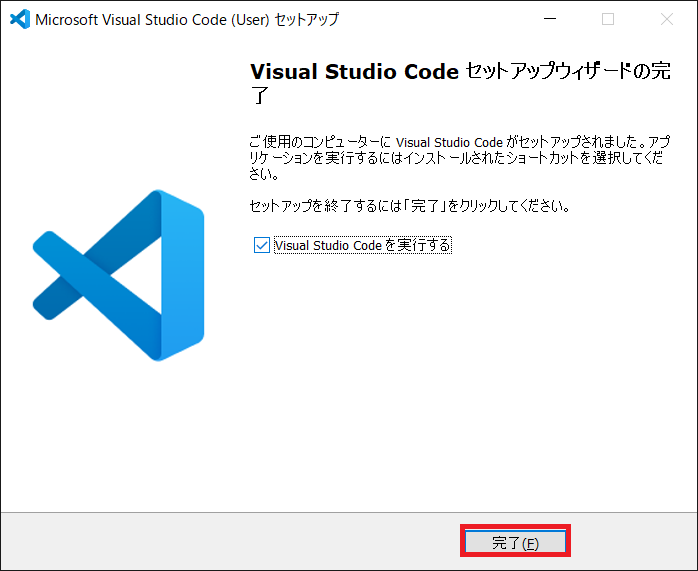
Task: Click the paragraph starting ご使用のコンピューターに
Action: [459, 158]
